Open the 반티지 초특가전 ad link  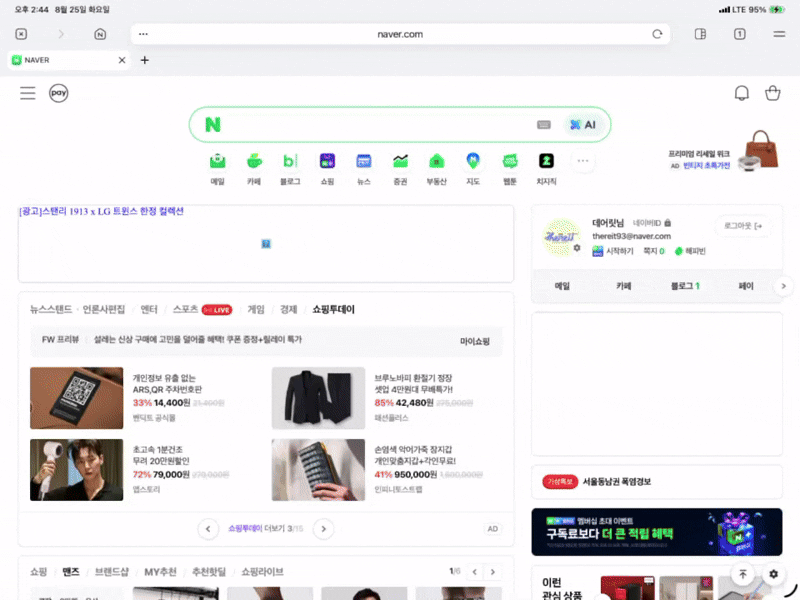[707, 166]
